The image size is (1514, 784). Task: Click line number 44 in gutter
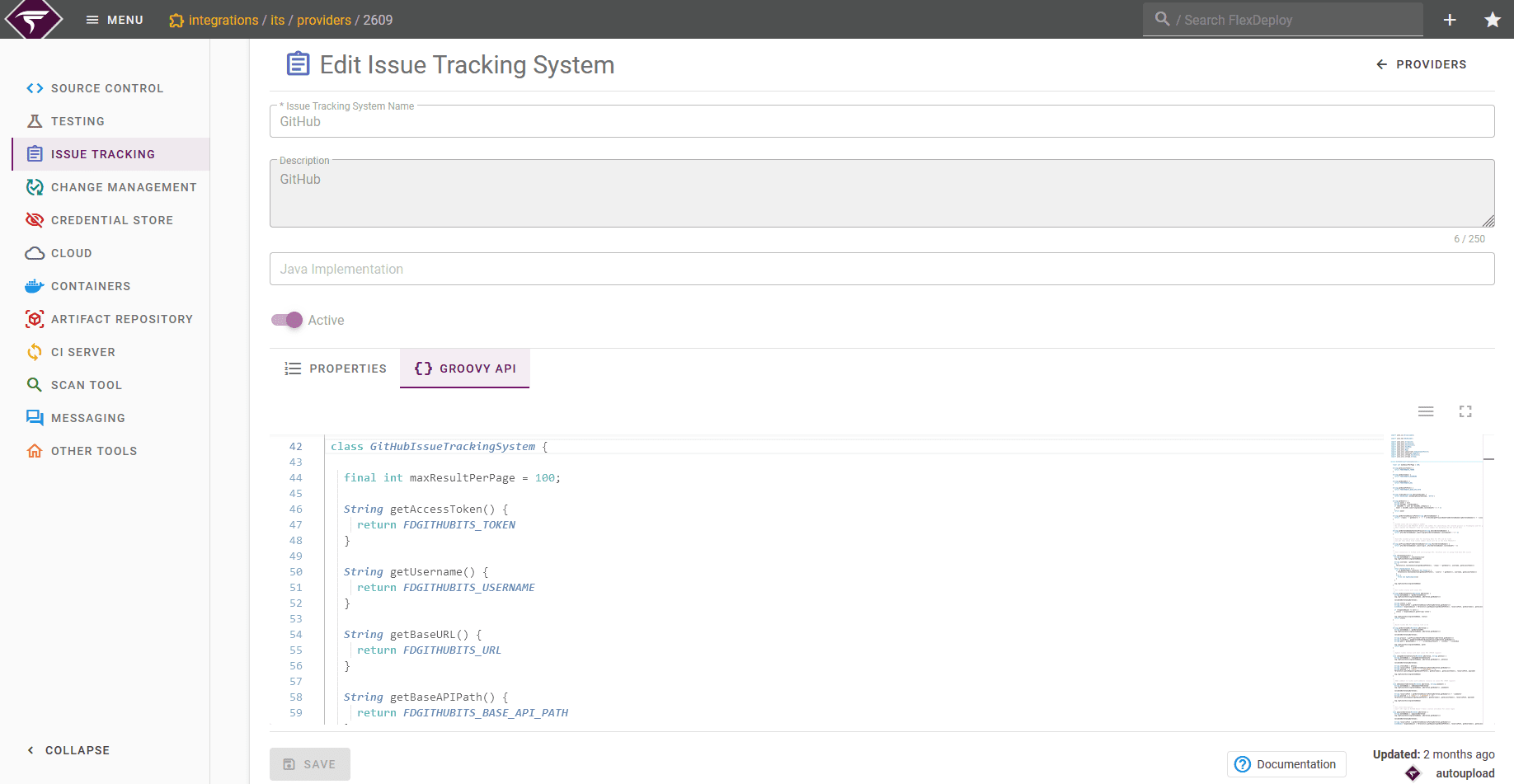pyautogui.click(x=296, y=478)
